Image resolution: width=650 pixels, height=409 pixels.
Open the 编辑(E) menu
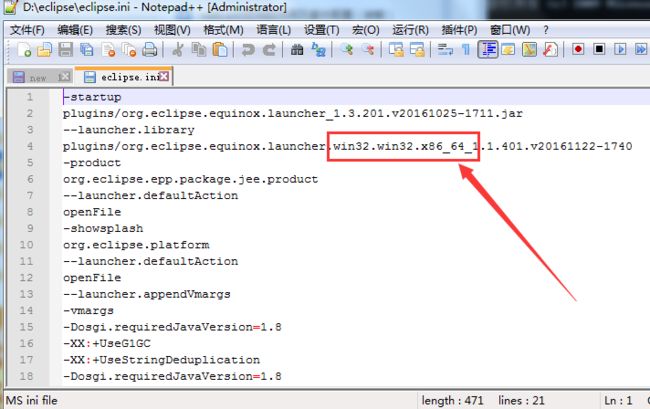(75, 30)
